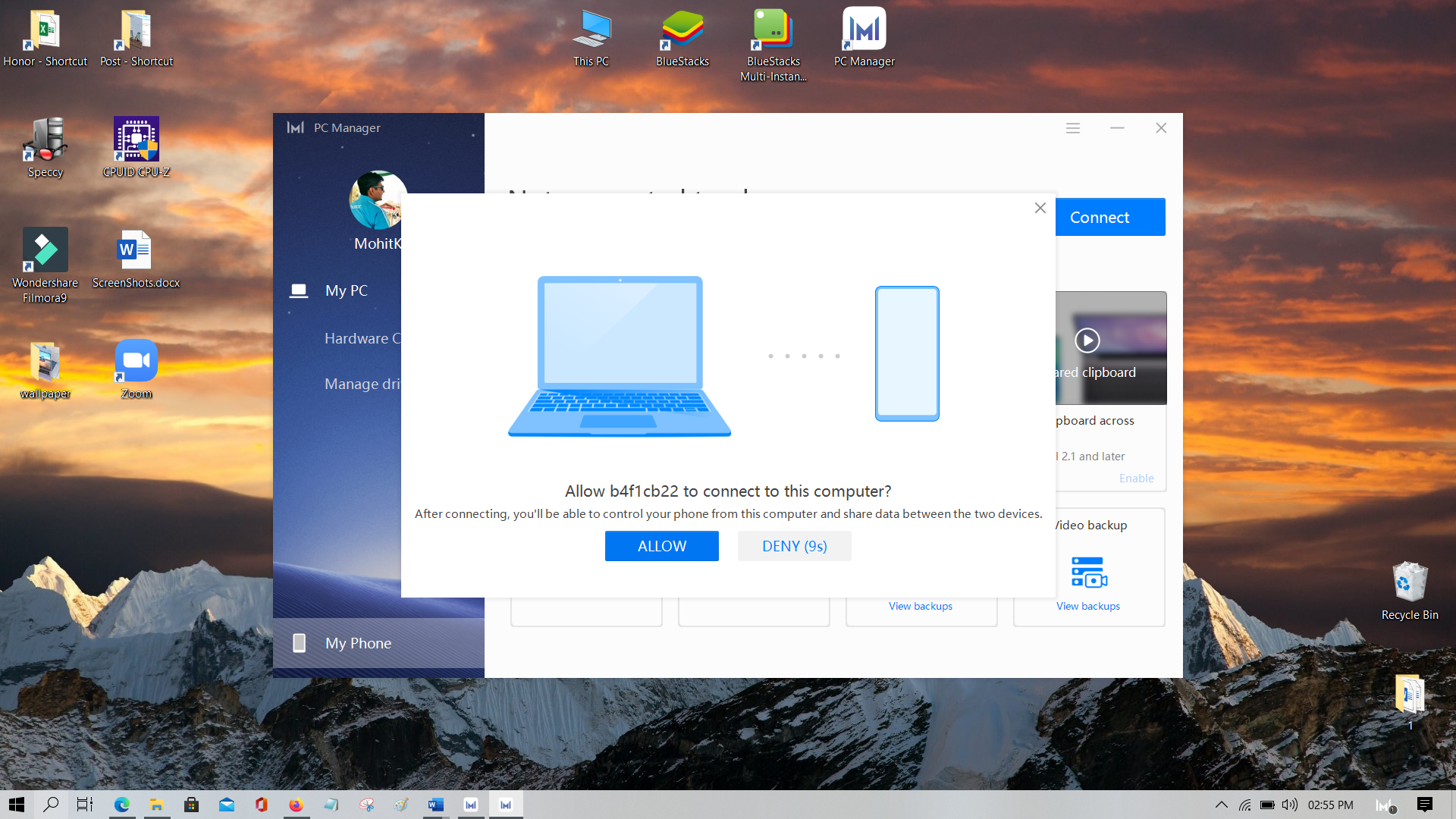Close the connection permission dialog
This screenshot has width=1456, height=819.
click(1040, 208)
